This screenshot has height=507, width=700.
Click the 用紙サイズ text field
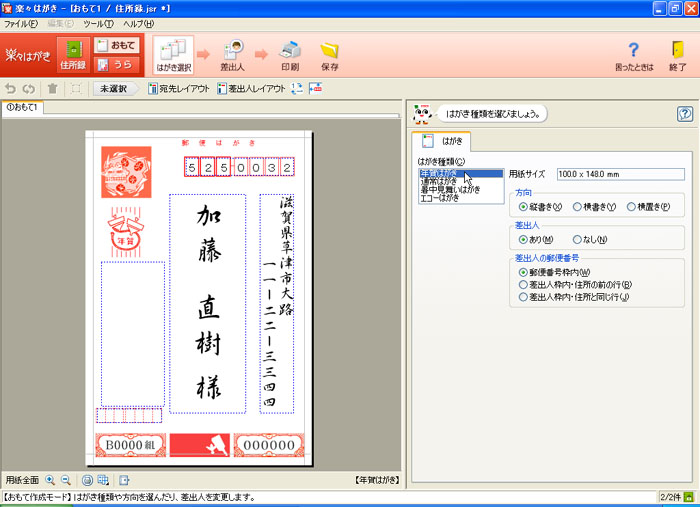tap(620, 174)
